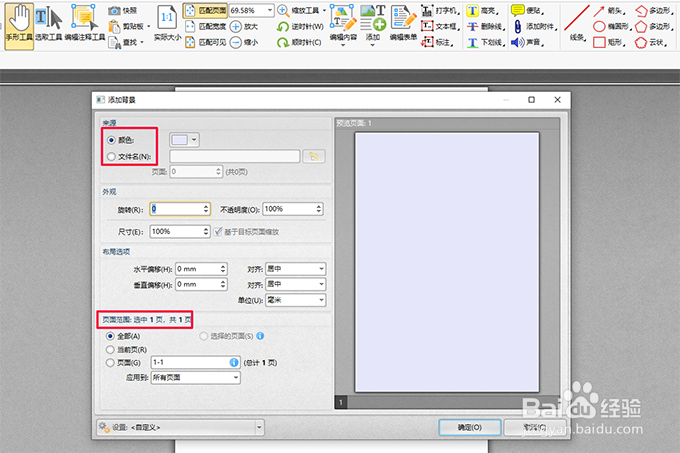Browse for background file with folder icon
The height and width of the screenshot is (453, 680).
(314, 156)
